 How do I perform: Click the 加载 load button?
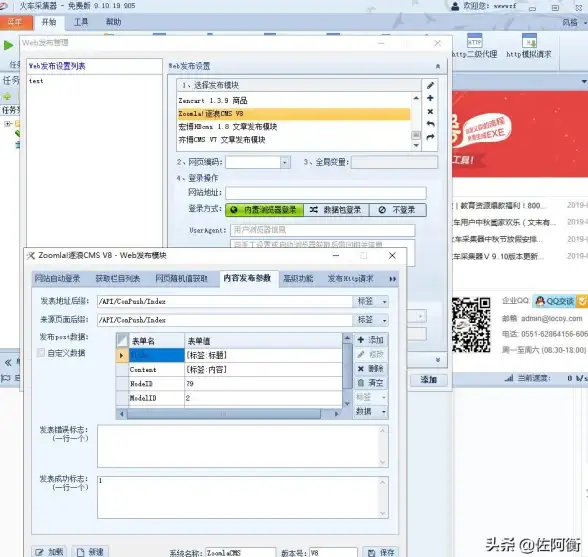point(49,552)
